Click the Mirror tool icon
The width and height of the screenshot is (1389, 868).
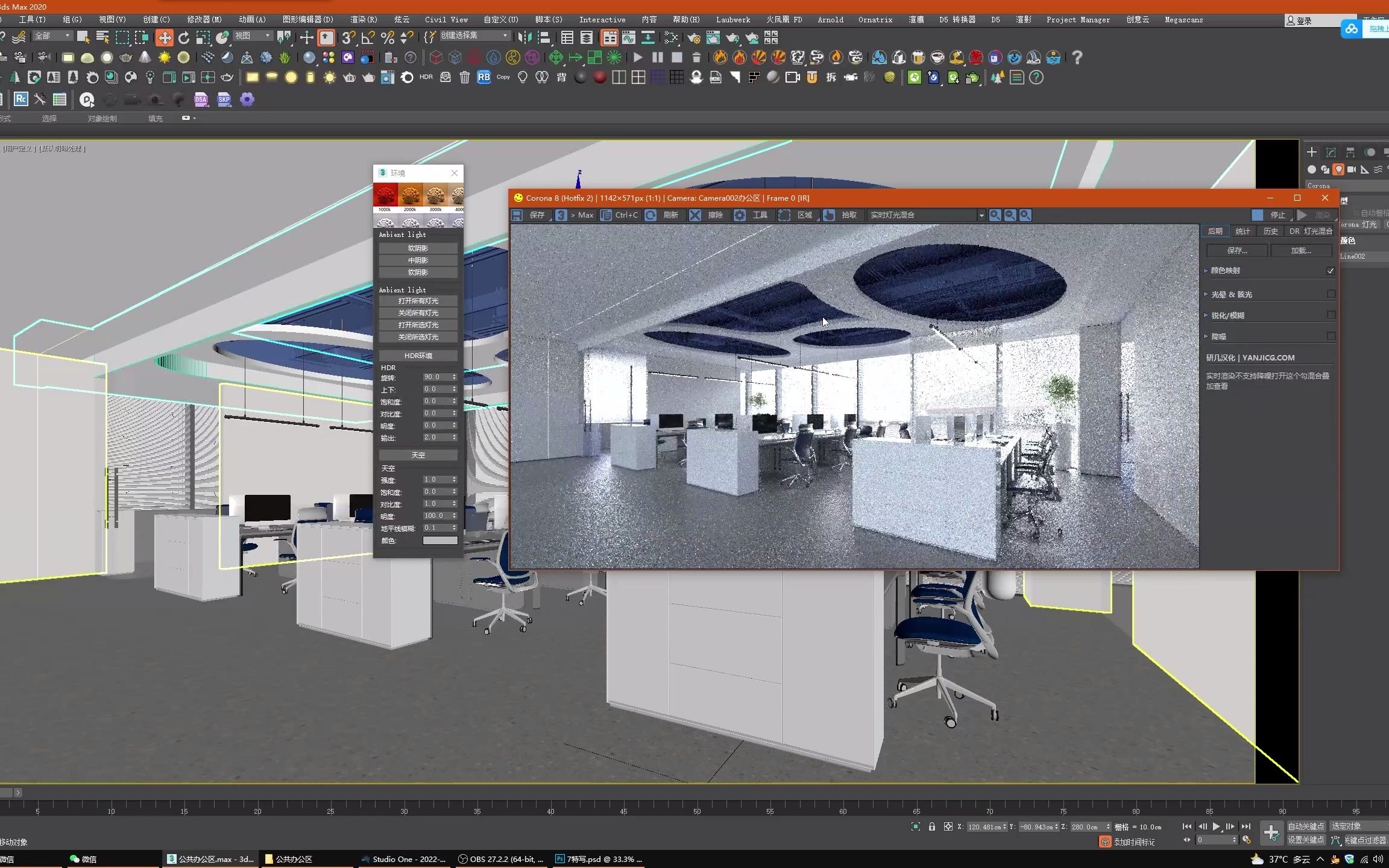click(525, 37)
